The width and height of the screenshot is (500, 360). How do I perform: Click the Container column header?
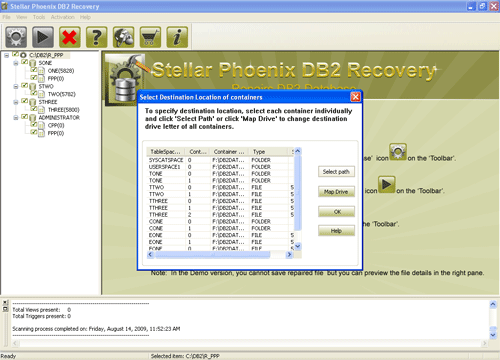pyautogui.click(x=230, y=152)
